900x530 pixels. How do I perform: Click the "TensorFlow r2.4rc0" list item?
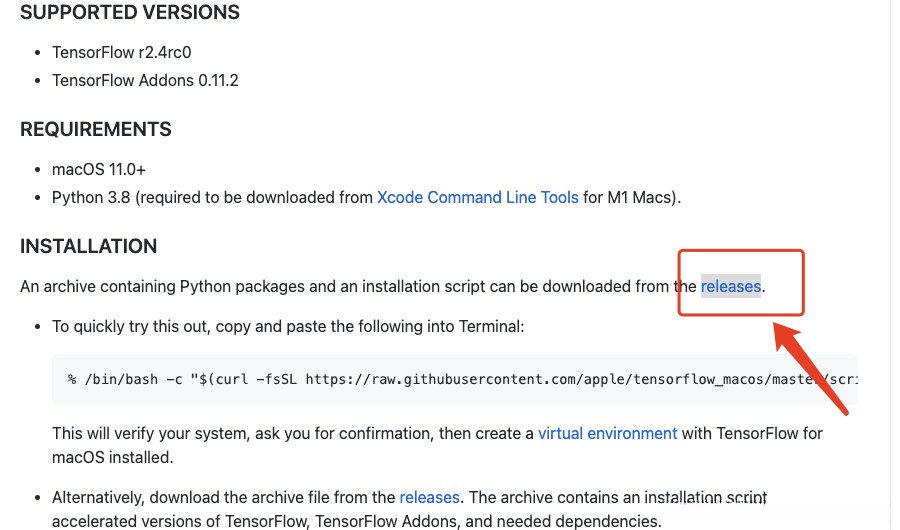121,52
